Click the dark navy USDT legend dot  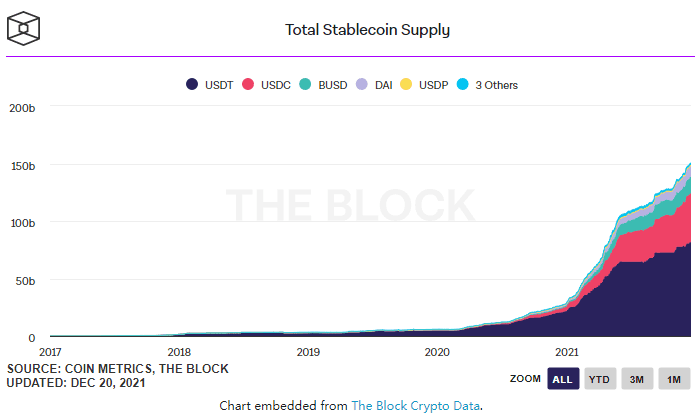click(x=192, y=84)
